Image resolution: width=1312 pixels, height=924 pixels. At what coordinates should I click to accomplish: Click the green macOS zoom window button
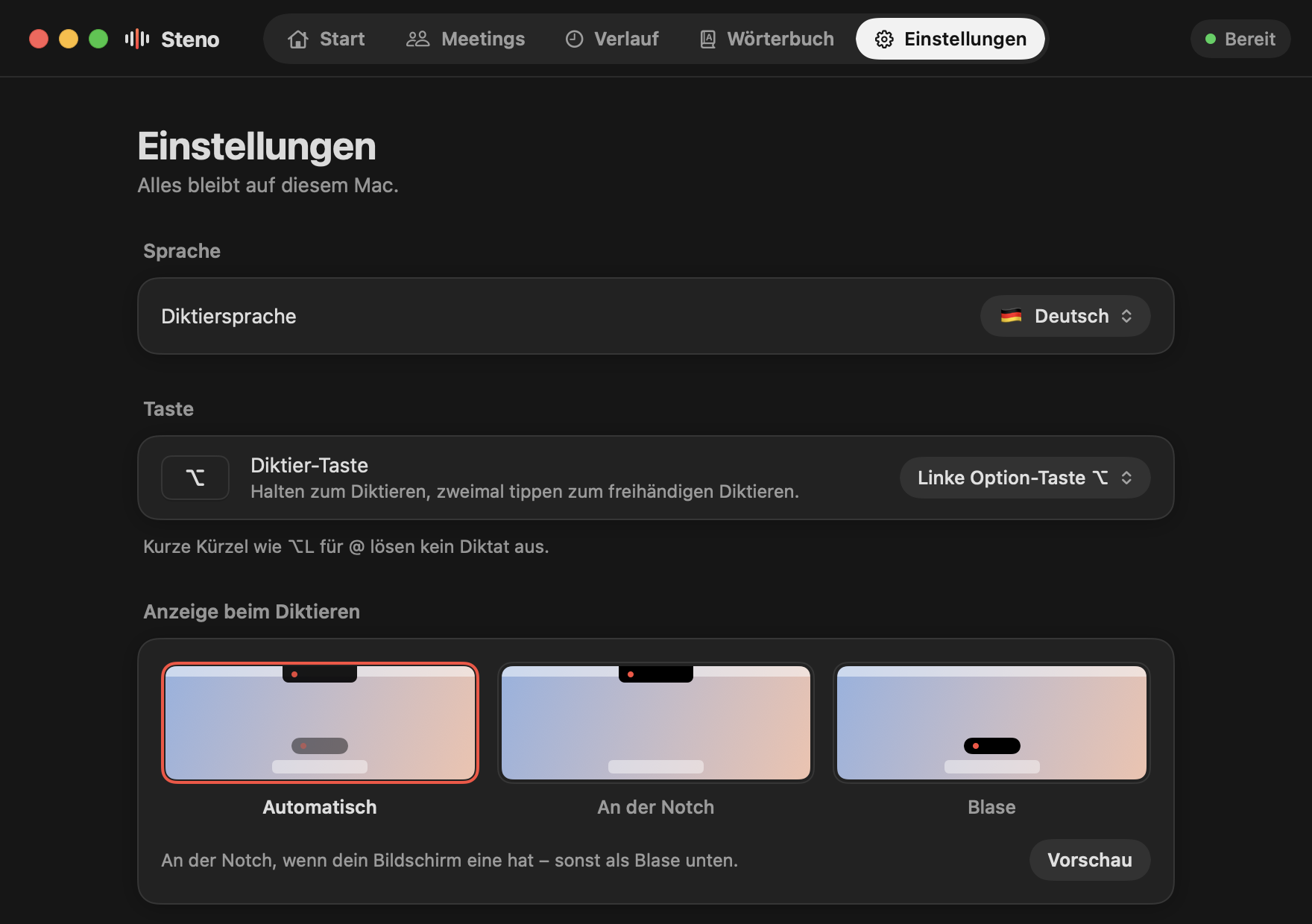98,39
